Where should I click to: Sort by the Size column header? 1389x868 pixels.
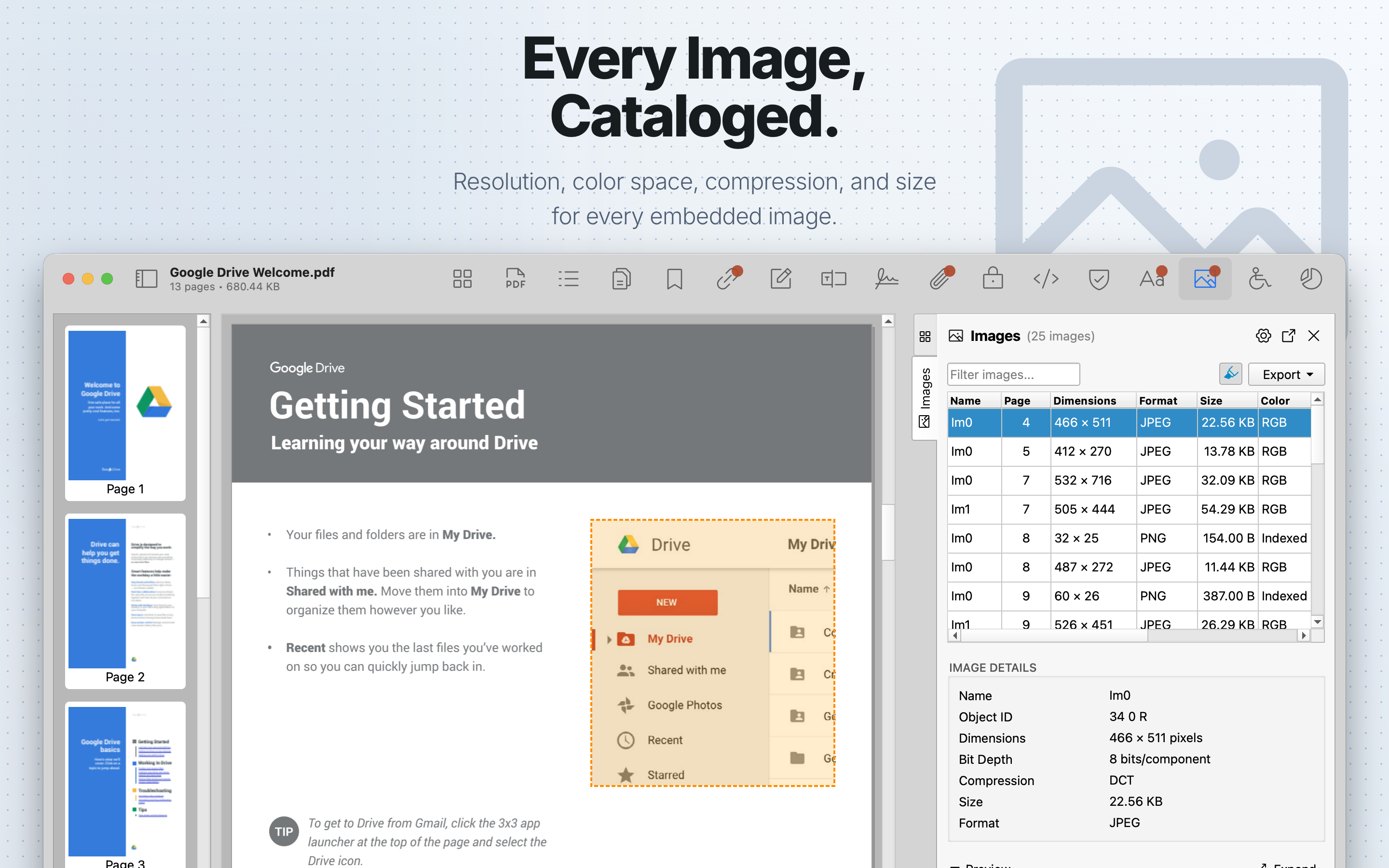click(1227, 401)
